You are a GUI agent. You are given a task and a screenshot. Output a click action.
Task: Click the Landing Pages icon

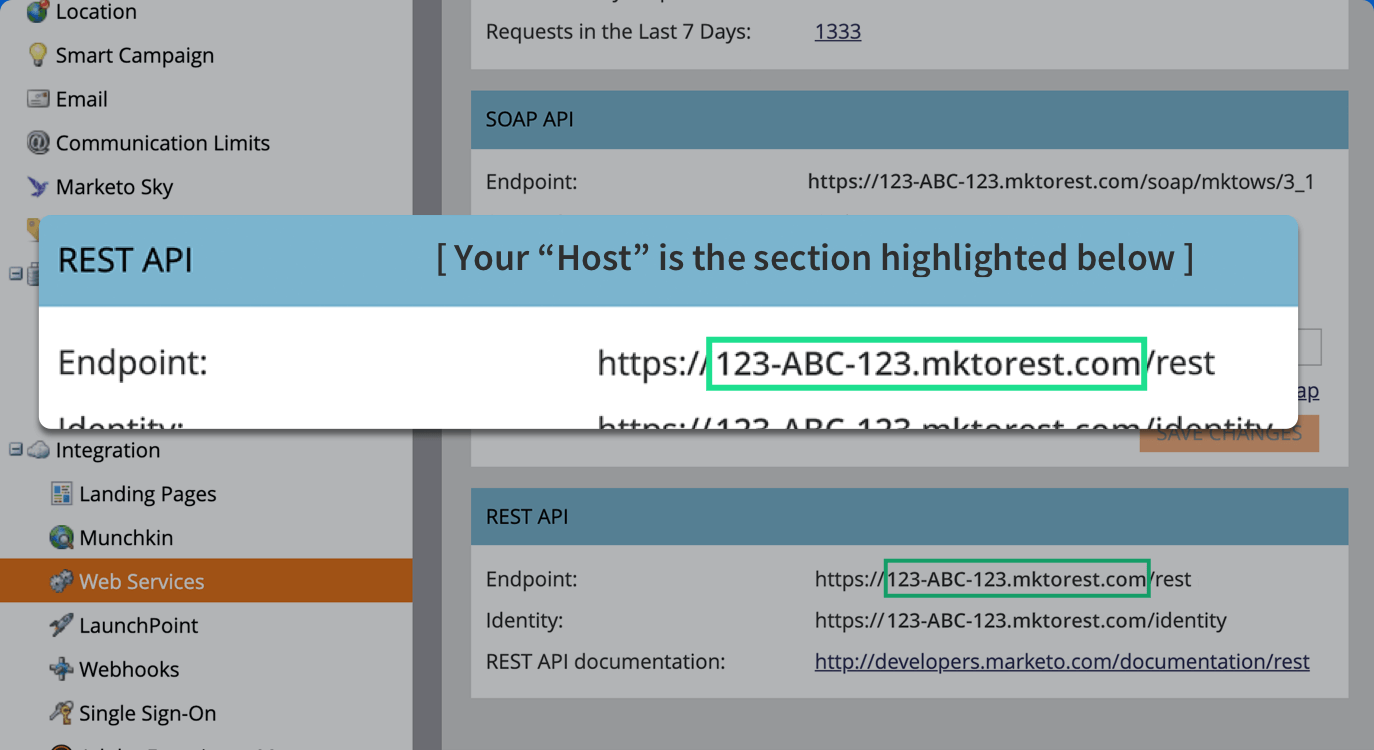(x=62, y=494)
